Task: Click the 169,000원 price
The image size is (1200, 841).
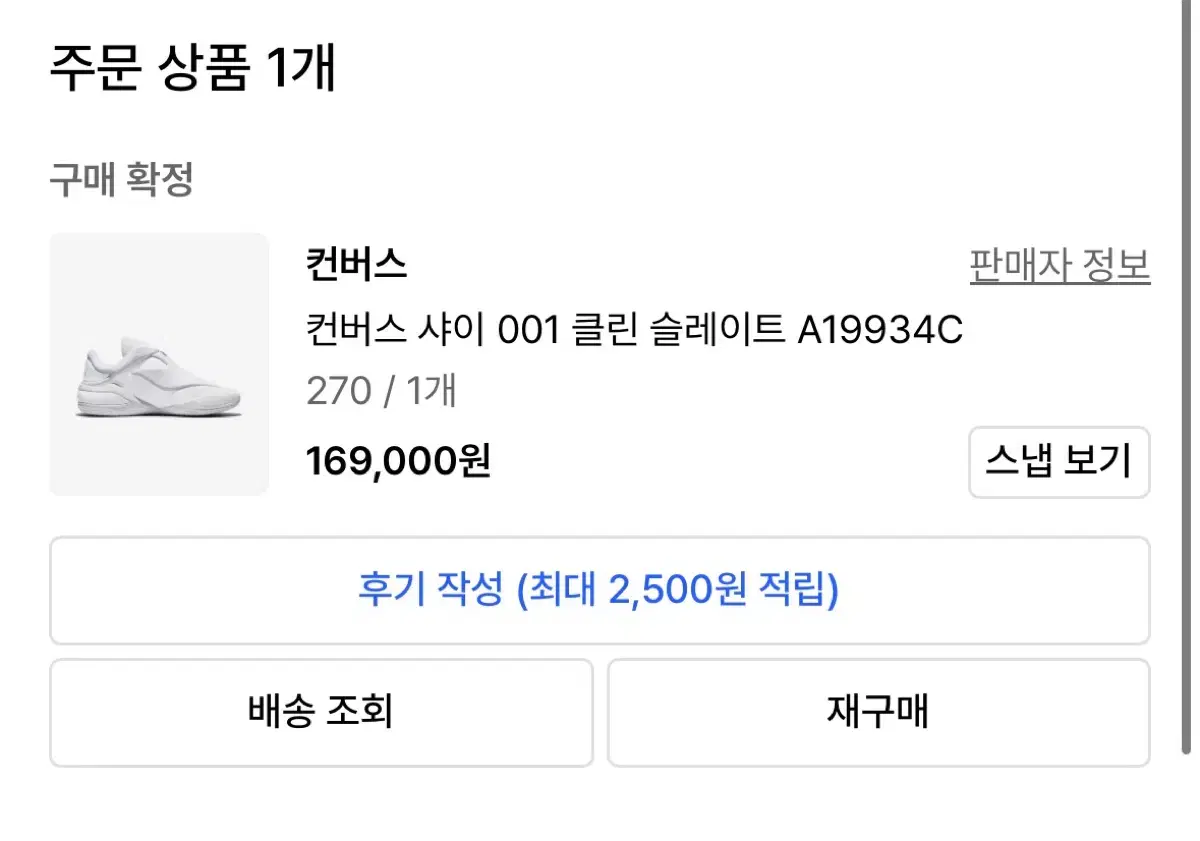Action: coord(398,461)
